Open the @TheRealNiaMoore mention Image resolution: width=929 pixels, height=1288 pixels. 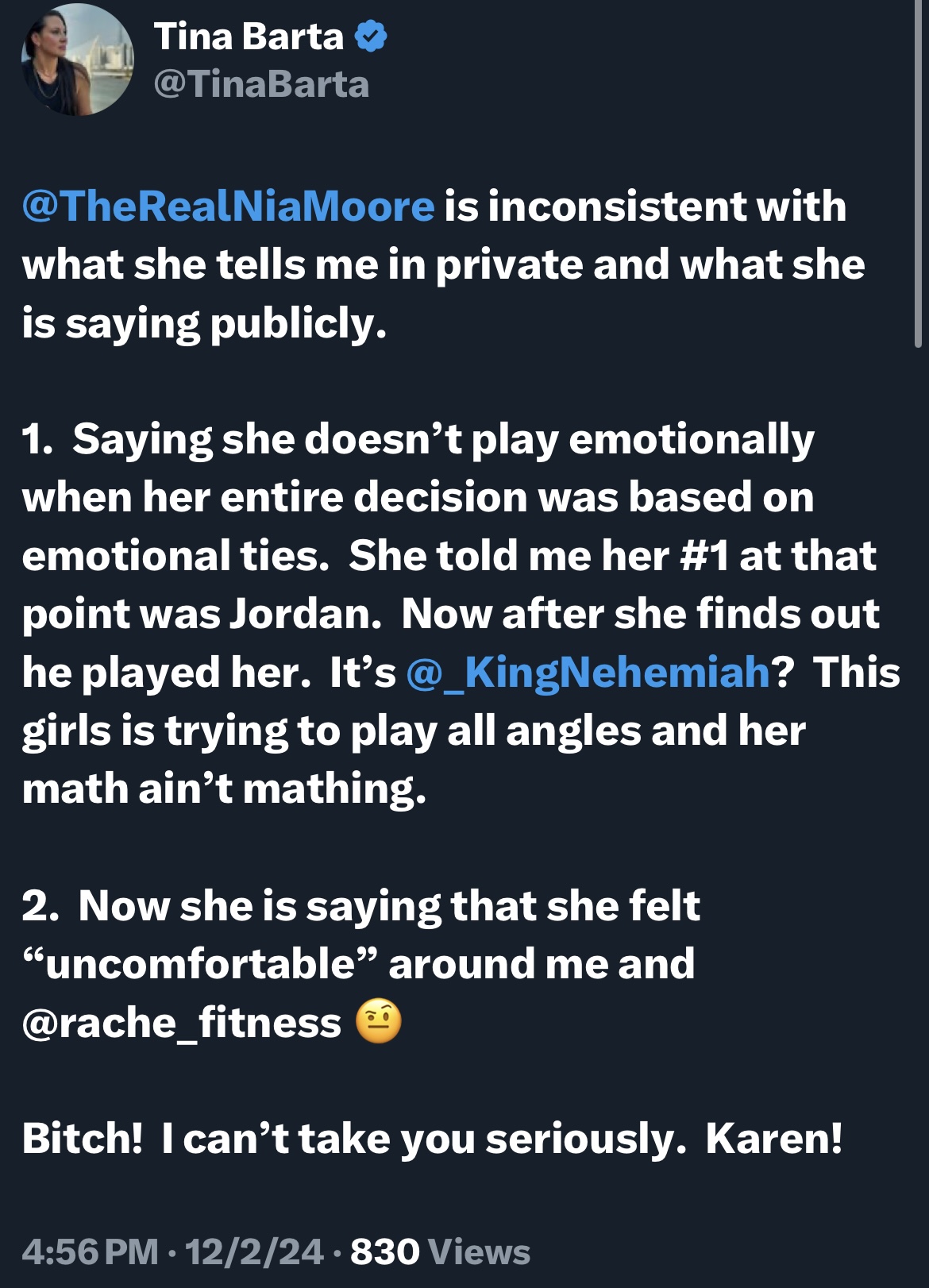229,206
